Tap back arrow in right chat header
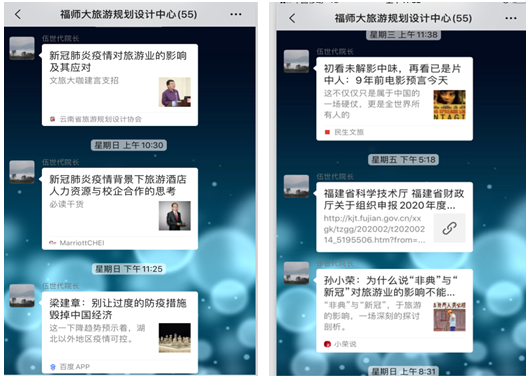The image size is (526, 376). click(x=292, y=18)
